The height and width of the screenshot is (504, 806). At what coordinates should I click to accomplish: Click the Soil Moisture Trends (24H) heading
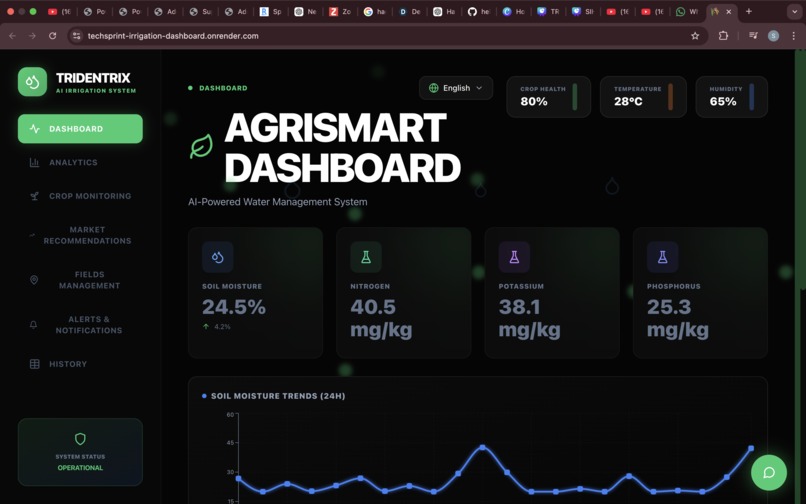[x=278, y=396]
